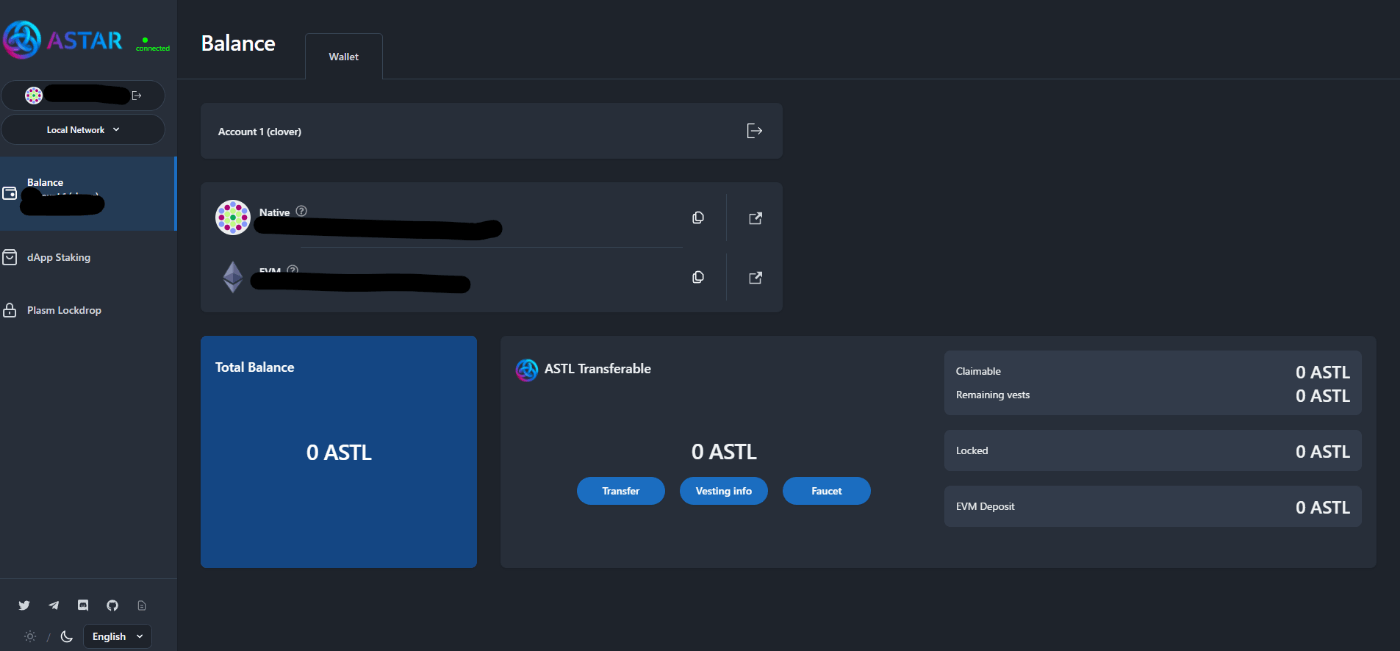1400x651 pixels.
Task: Click the dApp Staking bag icon
Action: [10, 257]
